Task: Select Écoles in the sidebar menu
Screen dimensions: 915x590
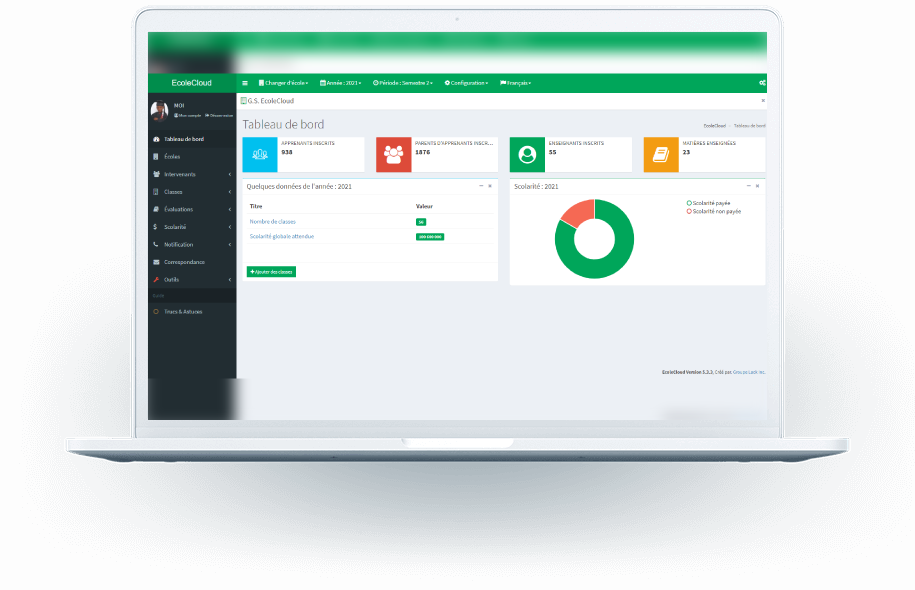Action: 172,157
